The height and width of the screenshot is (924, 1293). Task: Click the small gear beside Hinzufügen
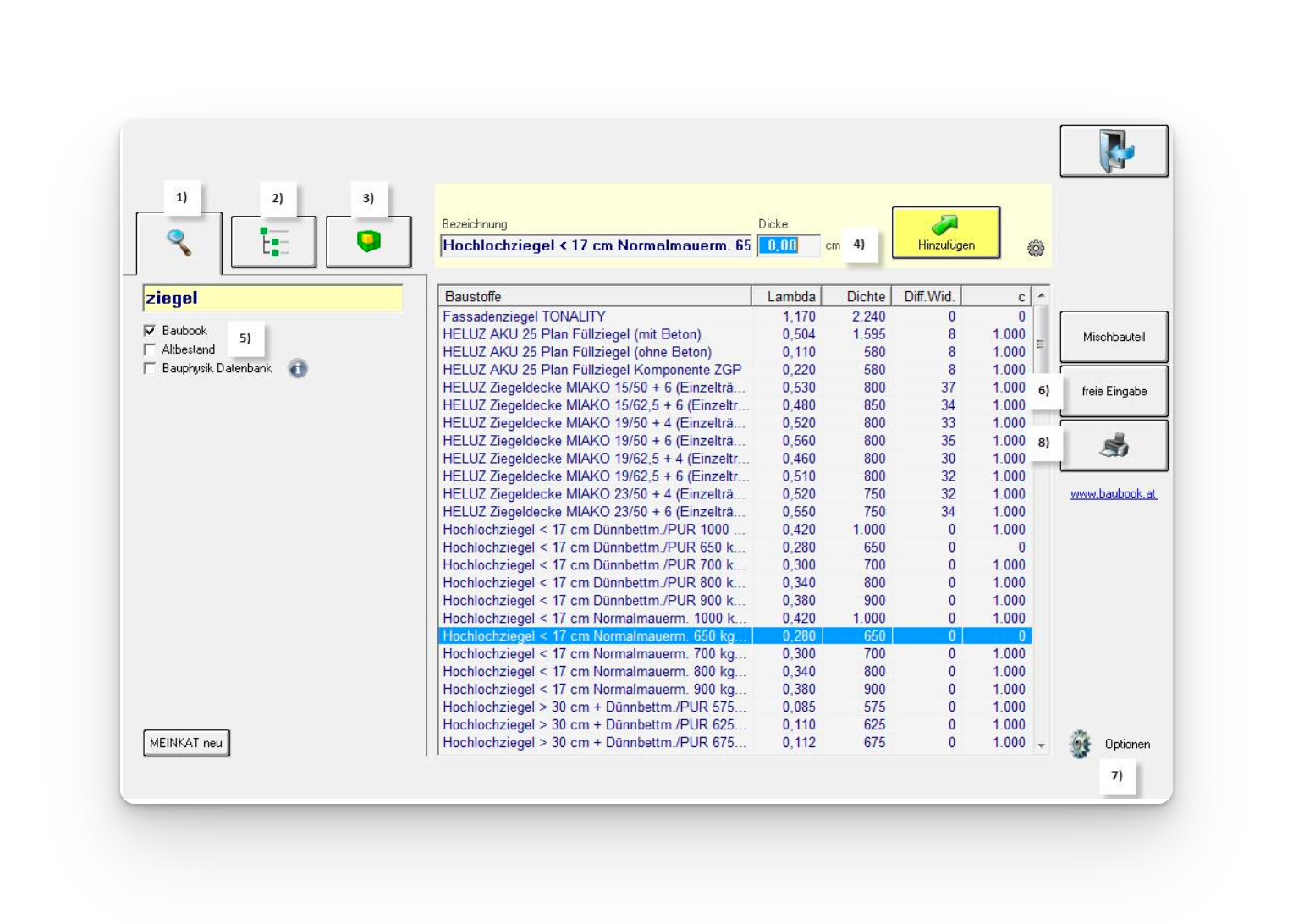click(1036, 248)
